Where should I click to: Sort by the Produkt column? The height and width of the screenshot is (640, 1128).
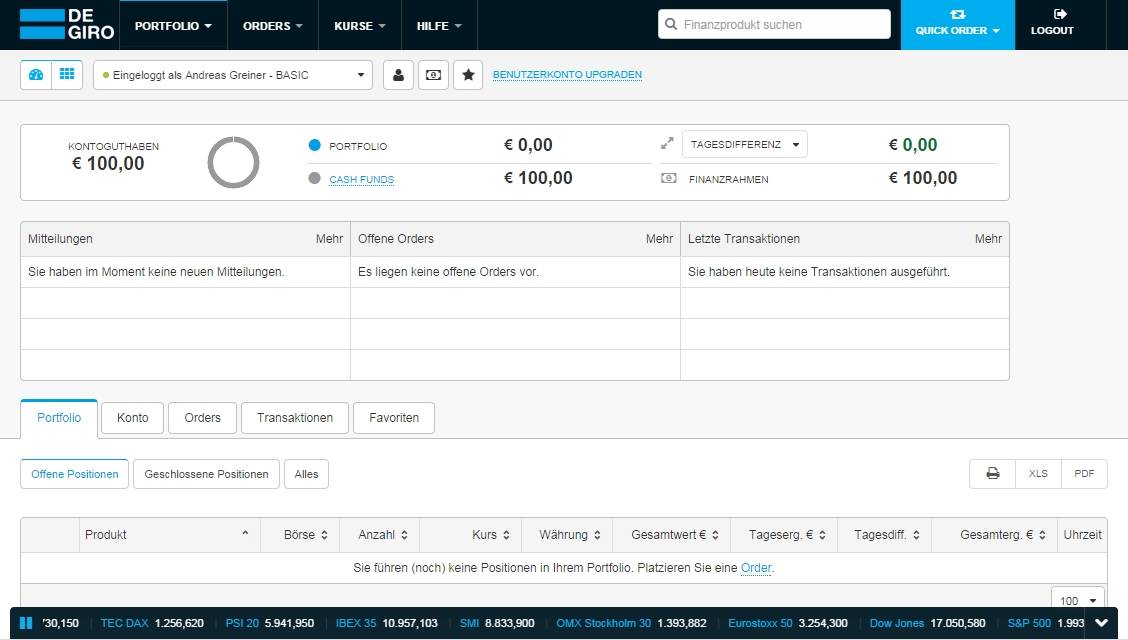(169, 535)
